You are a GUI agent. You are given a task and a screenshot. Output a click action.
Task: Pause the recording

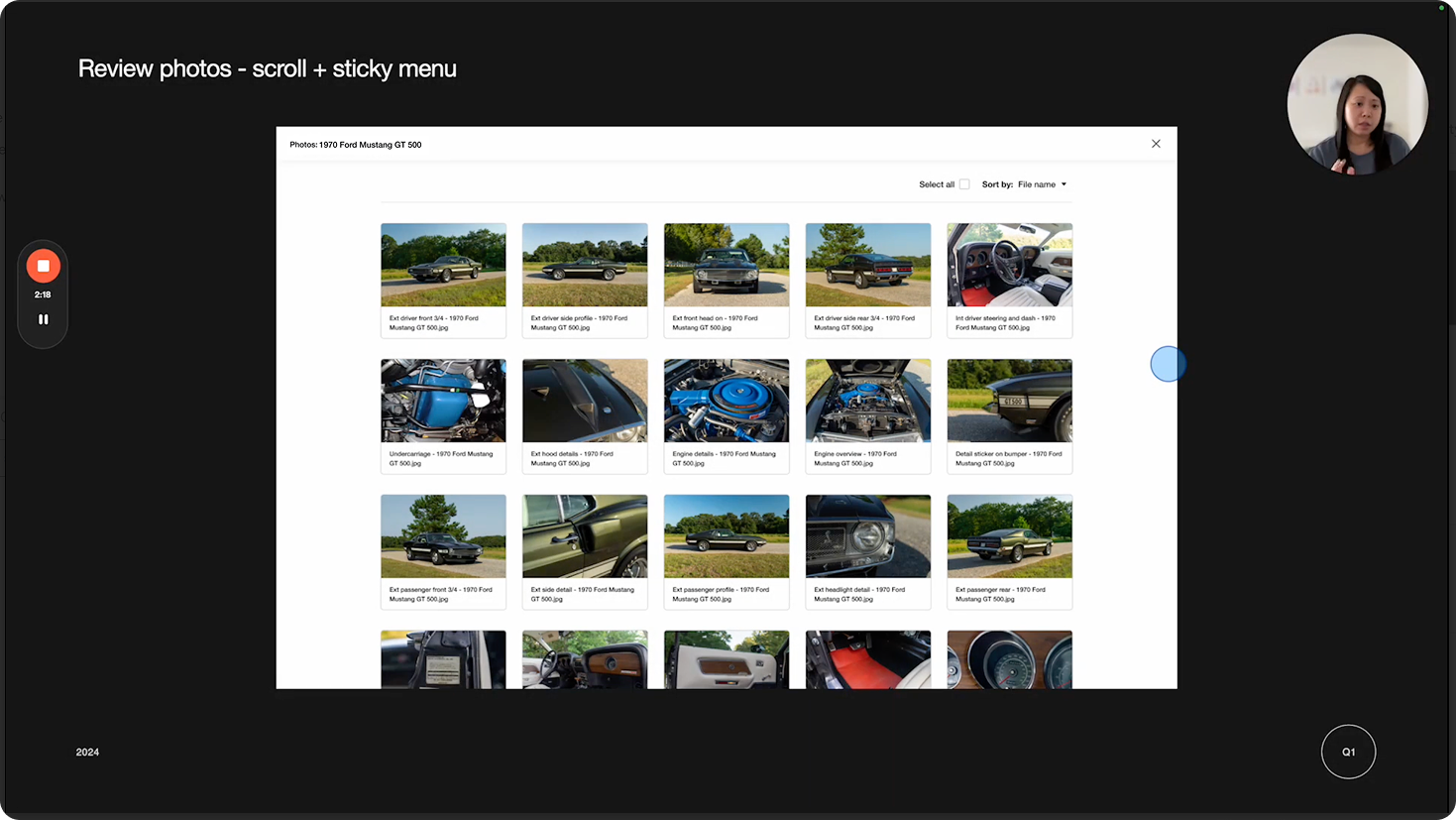[43, 319]
